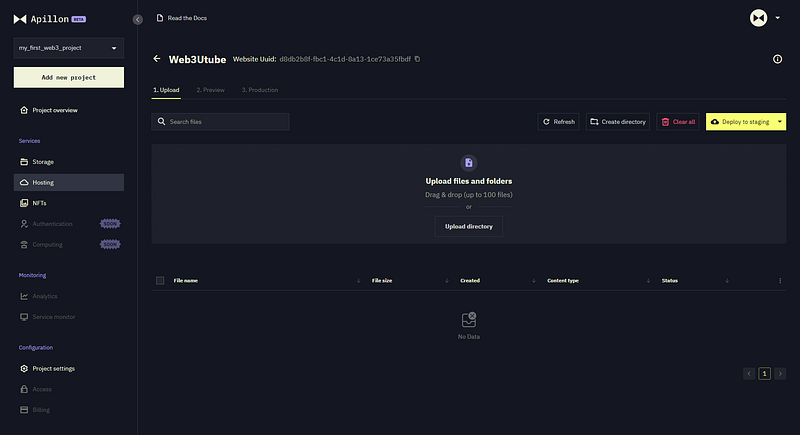Sort by Content type column arrow

pyautogui.click(x=648, y=280)
